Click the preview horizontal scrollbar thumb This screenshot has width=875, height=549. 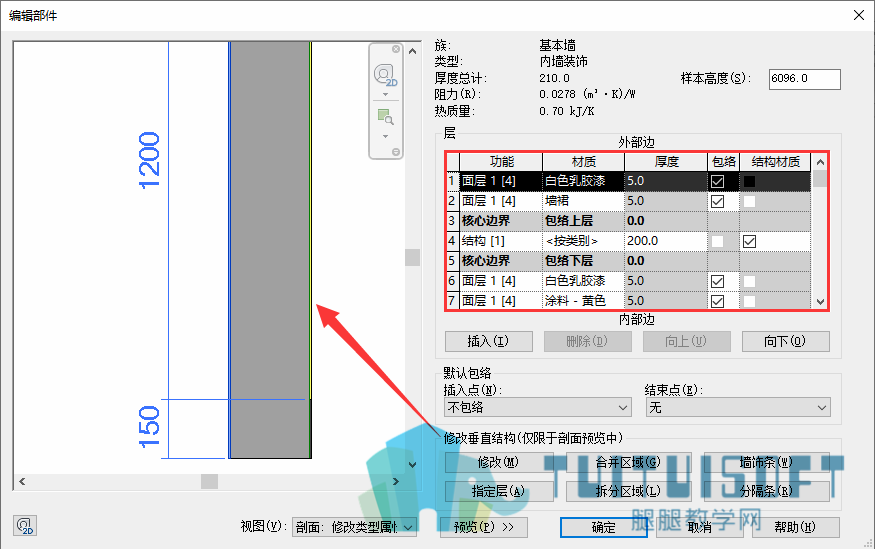(209, 481)
